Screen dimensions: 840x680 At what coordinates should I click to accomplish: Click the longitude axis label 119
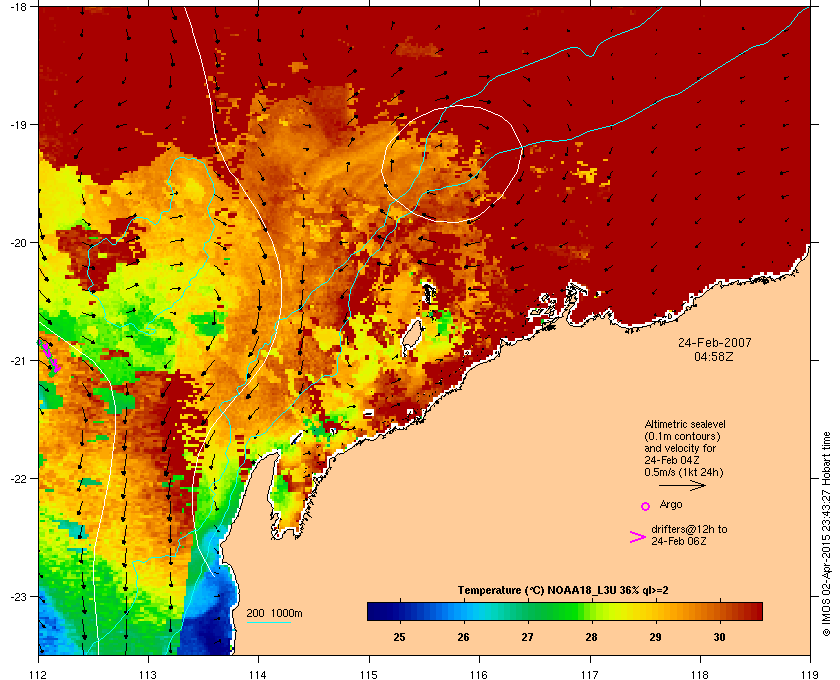810,675
